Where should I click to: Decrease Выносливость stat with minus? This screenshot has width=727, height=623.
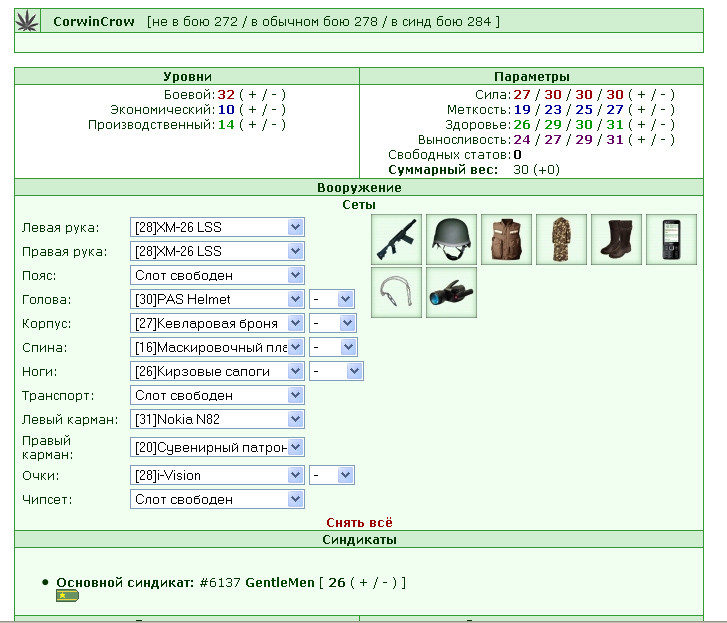pyautogui.click(x=663, y=140)
